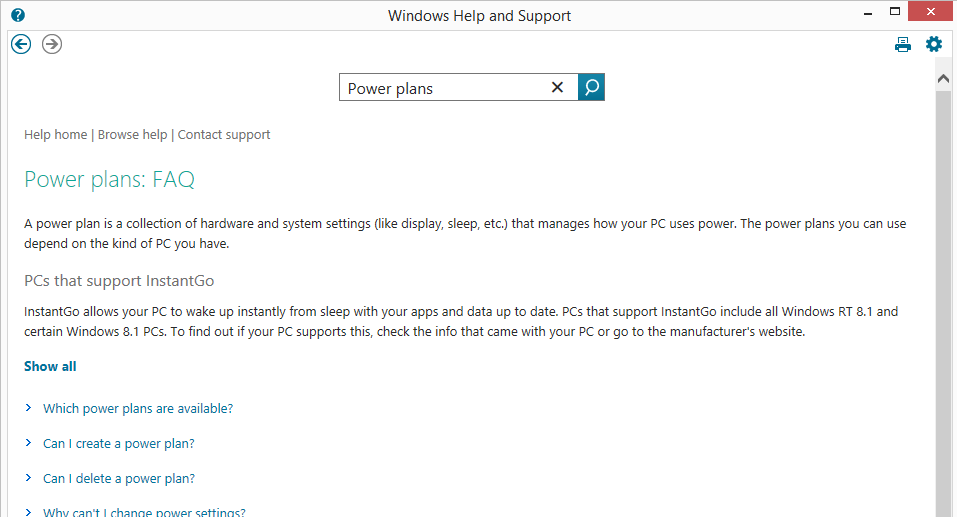Open the Which power plans are available? question
The image size is (957, 517).
[x=138, y=408]
